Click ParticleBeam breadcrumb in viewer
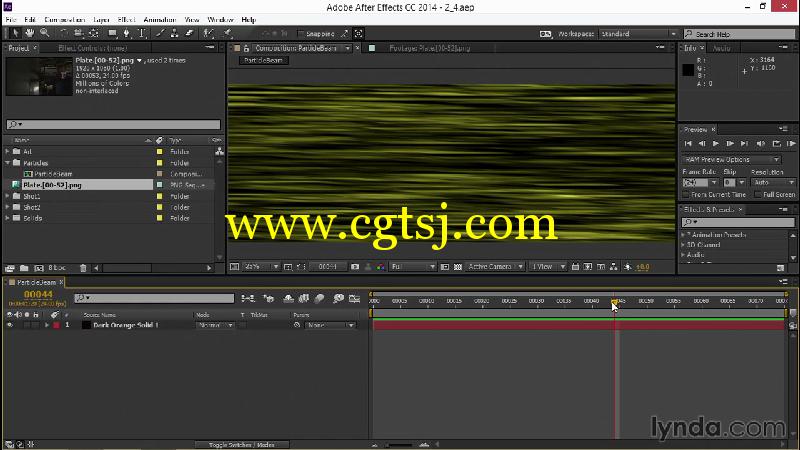Image resolution: width=800 pixels, height=450 pixels. (x=263, y=60)
